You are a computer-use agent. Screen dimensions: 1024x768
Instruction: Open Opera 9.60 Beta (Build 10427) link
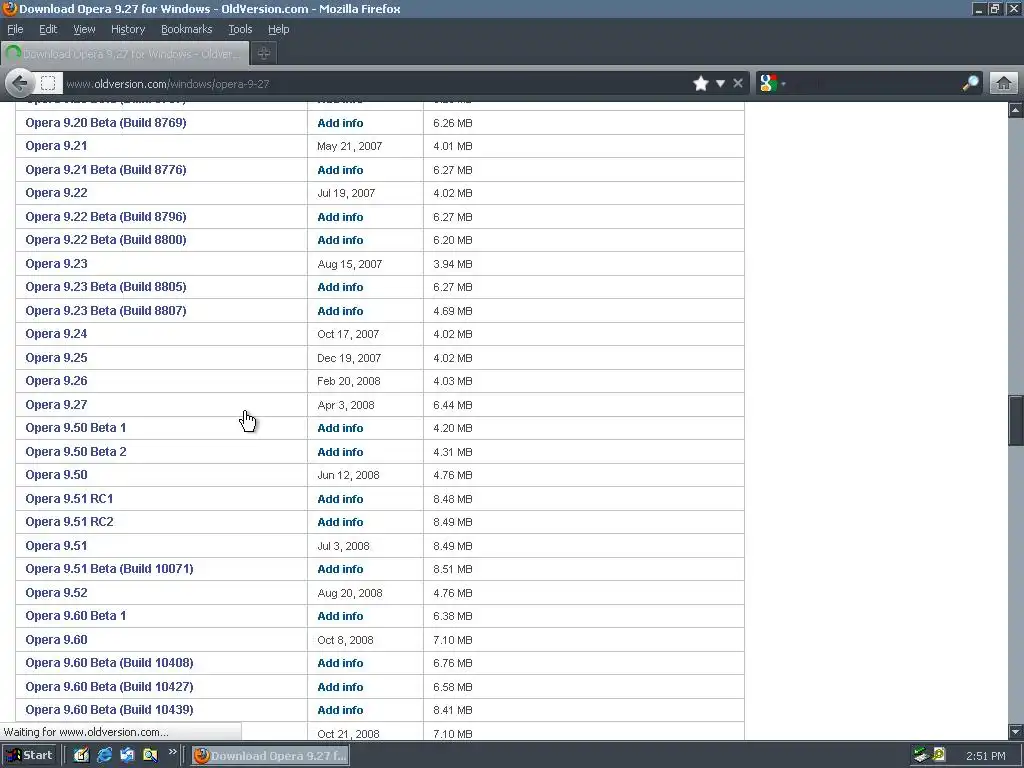109,687
